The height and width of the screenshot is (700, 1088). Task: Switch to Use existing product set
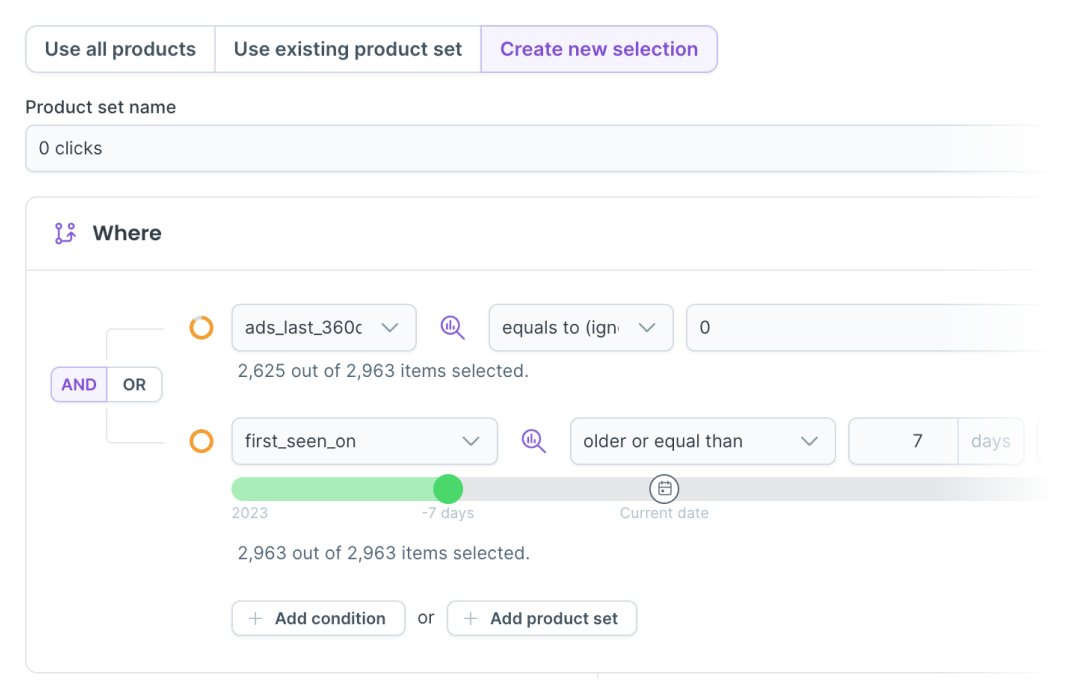tap(348, 49)
